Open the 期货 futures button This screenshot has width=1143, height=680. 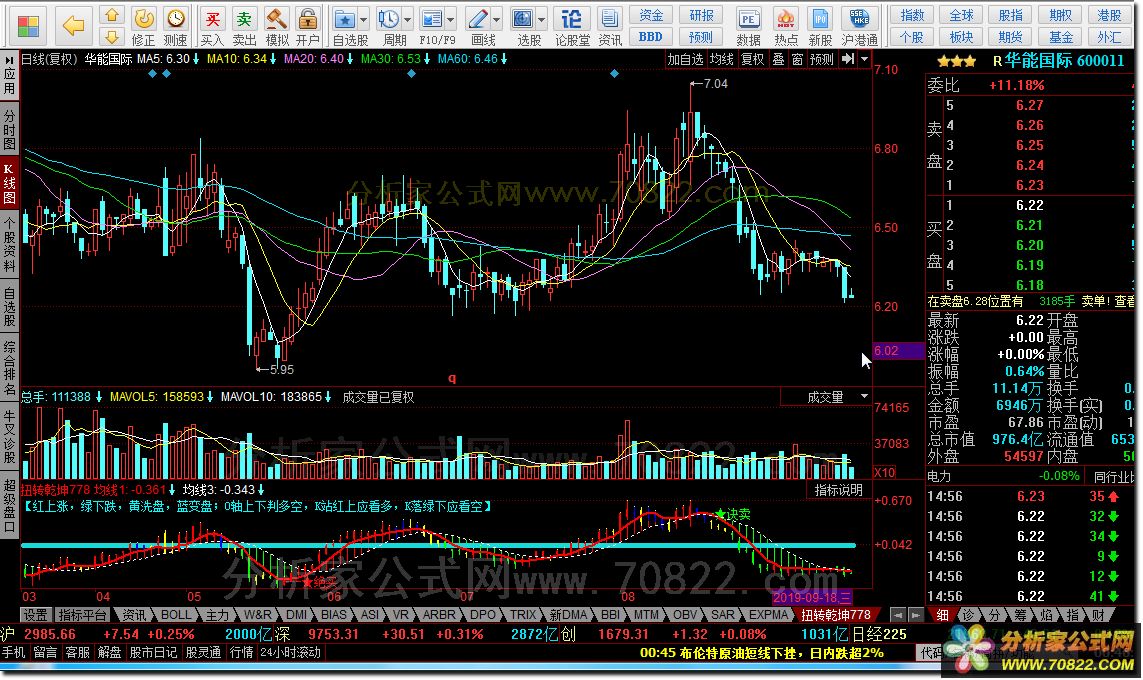(x=1010, y=36)
